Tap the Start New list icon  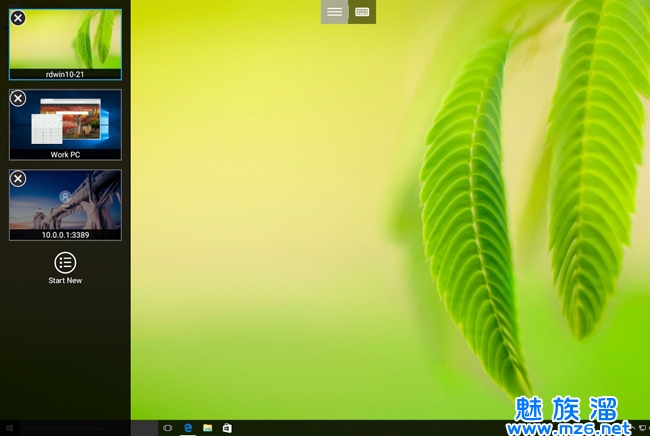(65, 262)
